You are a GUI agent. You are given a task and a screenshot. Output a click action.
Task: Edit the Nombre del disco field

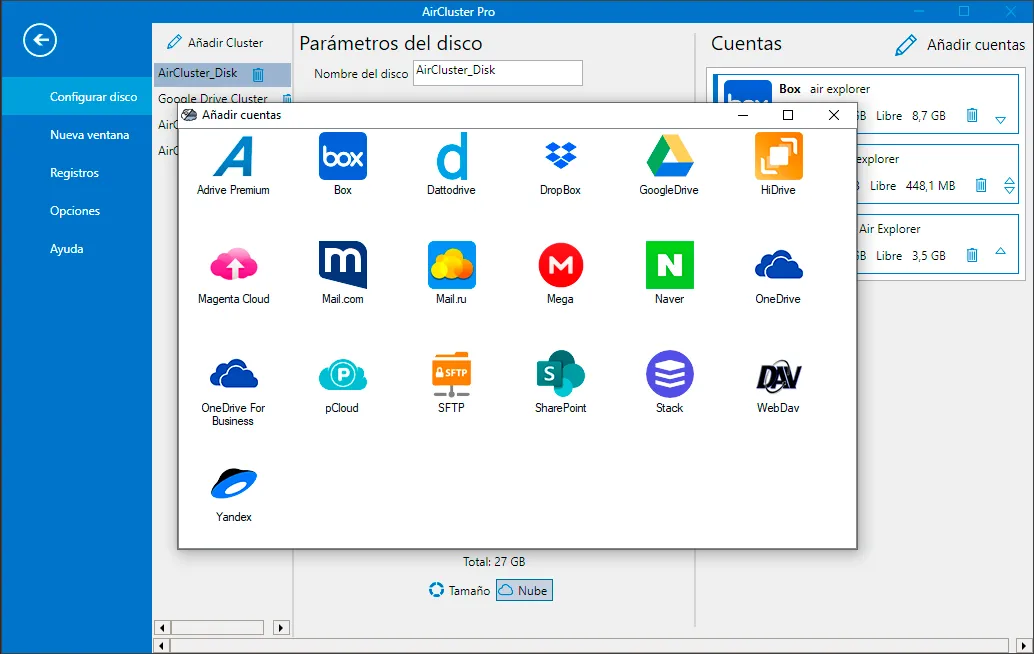pyautogui.click(x=498, y=73)
